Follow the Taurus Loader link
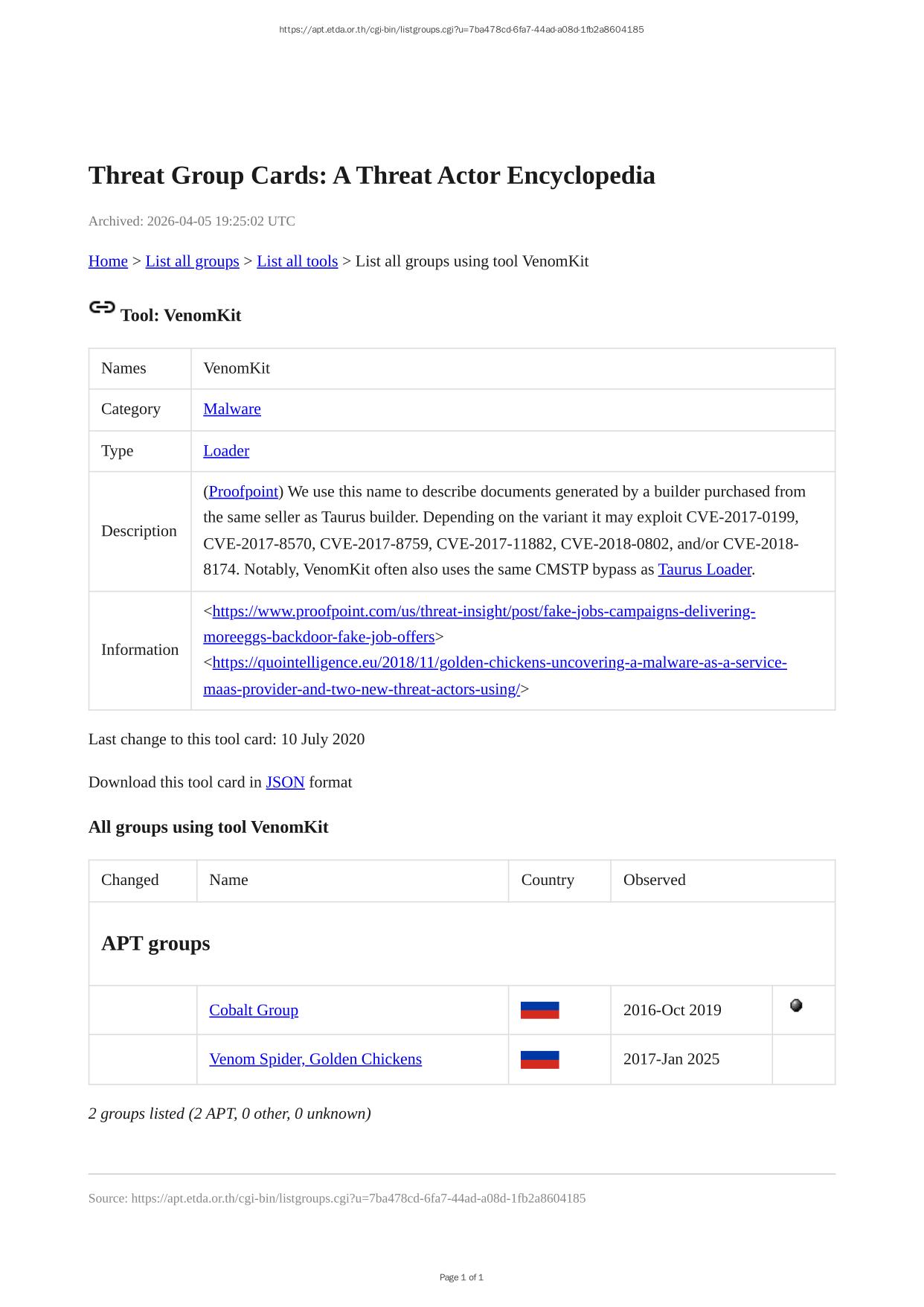Screen dimensions: 924x1307 pyautogui.click(x=705, y=569)
